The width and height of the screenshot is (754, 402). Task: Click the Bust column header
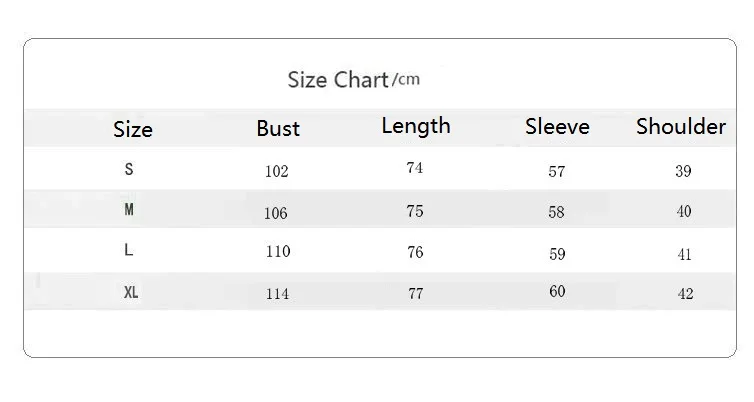pyautogui.click(x=278, y=128)
